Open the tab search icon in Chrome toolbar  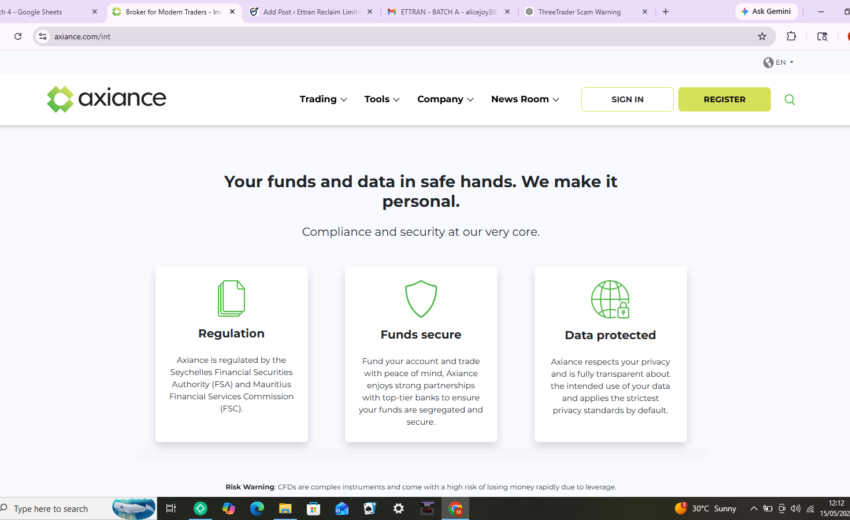click(822, 36)
